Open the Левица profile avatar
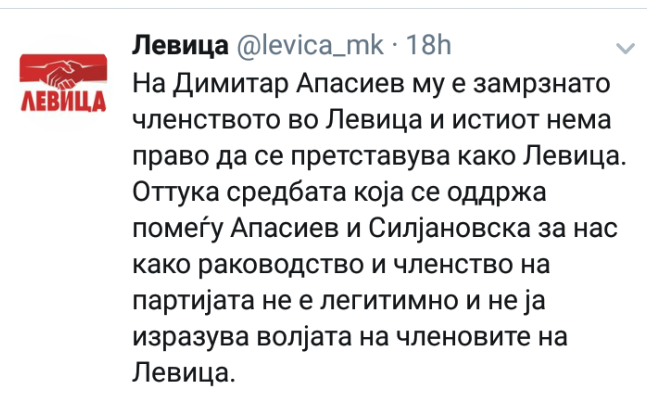Image resolution: width=647 pixels, height=404 pixels. click(x=64, y=83)
